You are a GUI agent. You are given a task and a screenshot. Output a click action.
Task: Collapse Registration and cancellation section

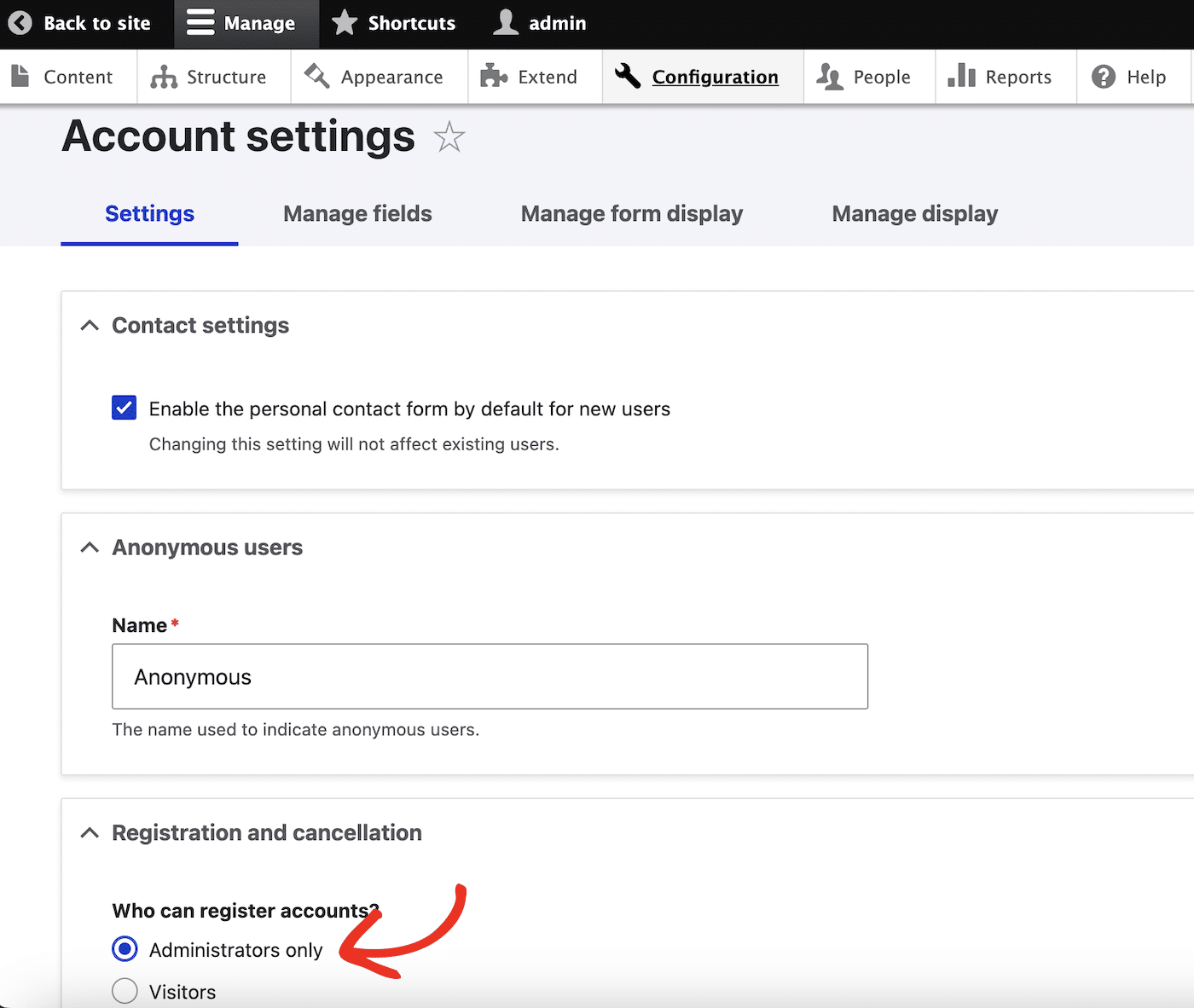point(90,832)
